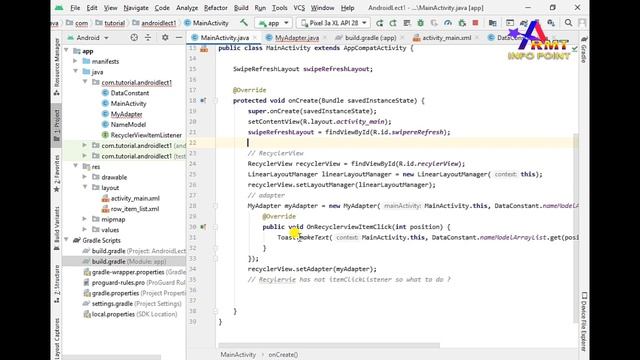Click the green Debug app bug icon

tap(420, 23)
